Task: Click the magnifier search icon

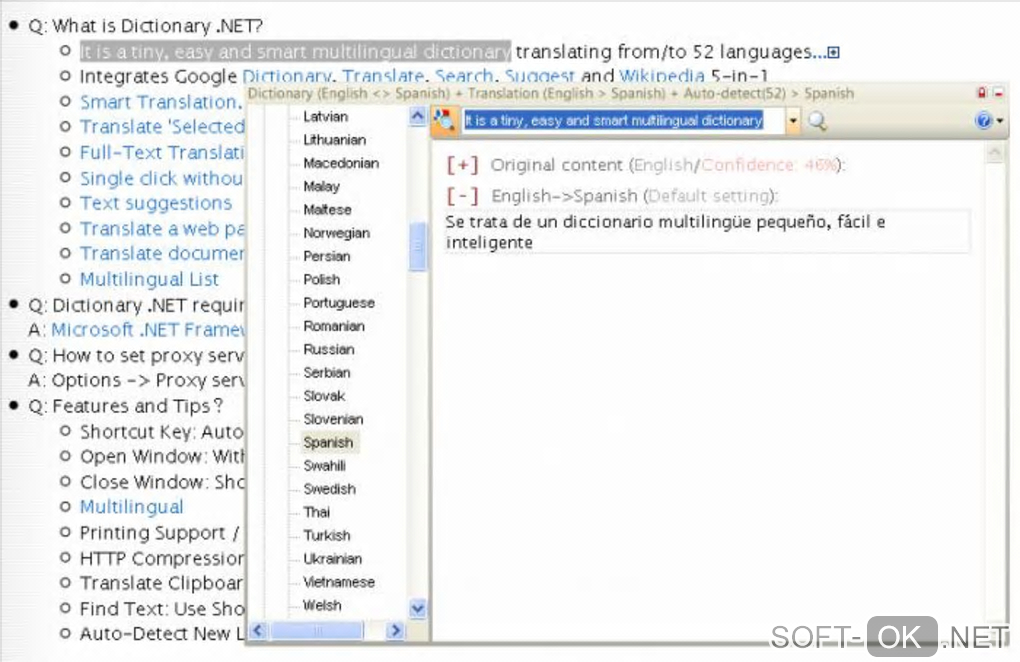Action: pyautogui.click(x=818, y=120)
